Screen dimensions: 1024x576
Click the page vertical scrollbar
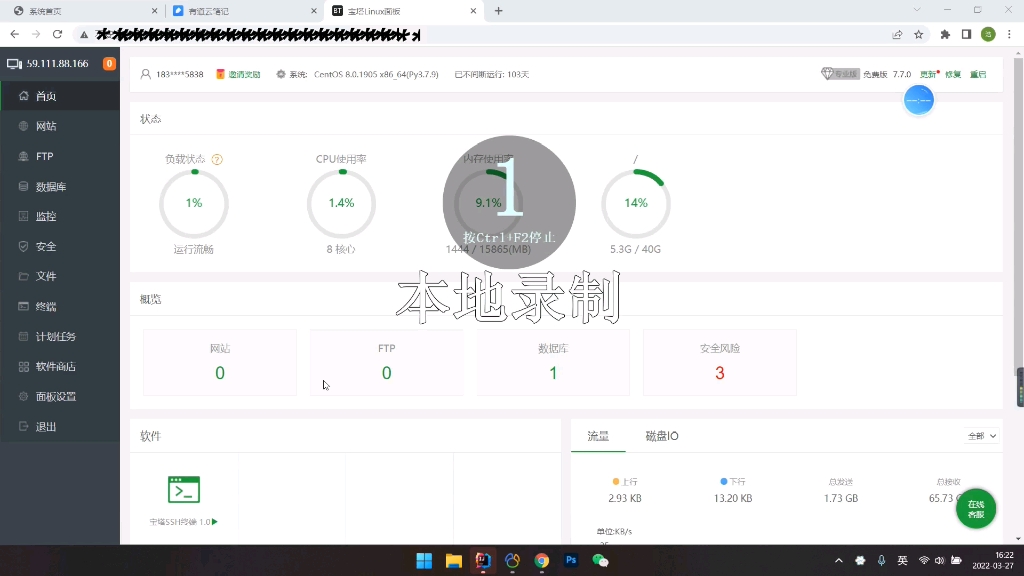pyautogui.click(x=1018, y=216)
